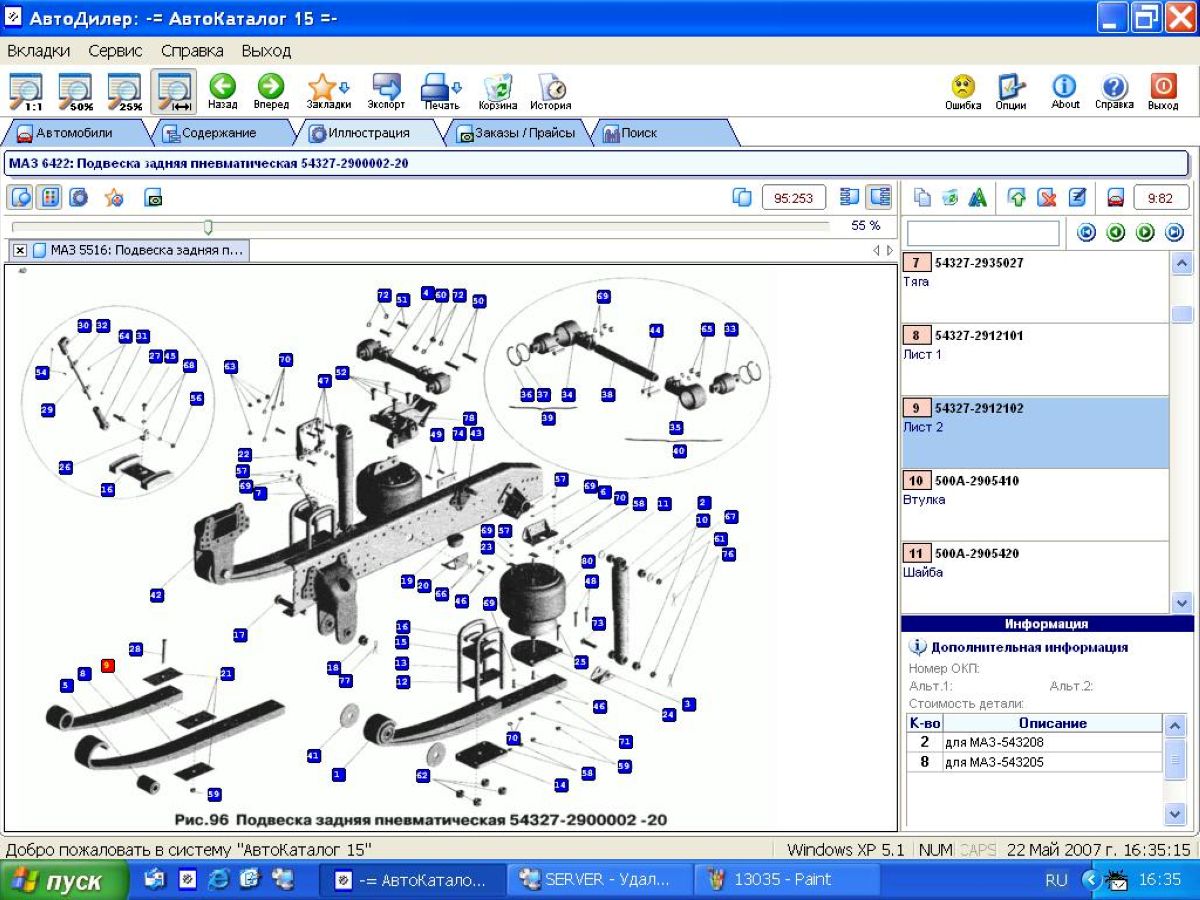The height and width of the screenshot is (900, 1200).
Task: Toggle the right-side parts list layout button
Action: coord(879,197)
